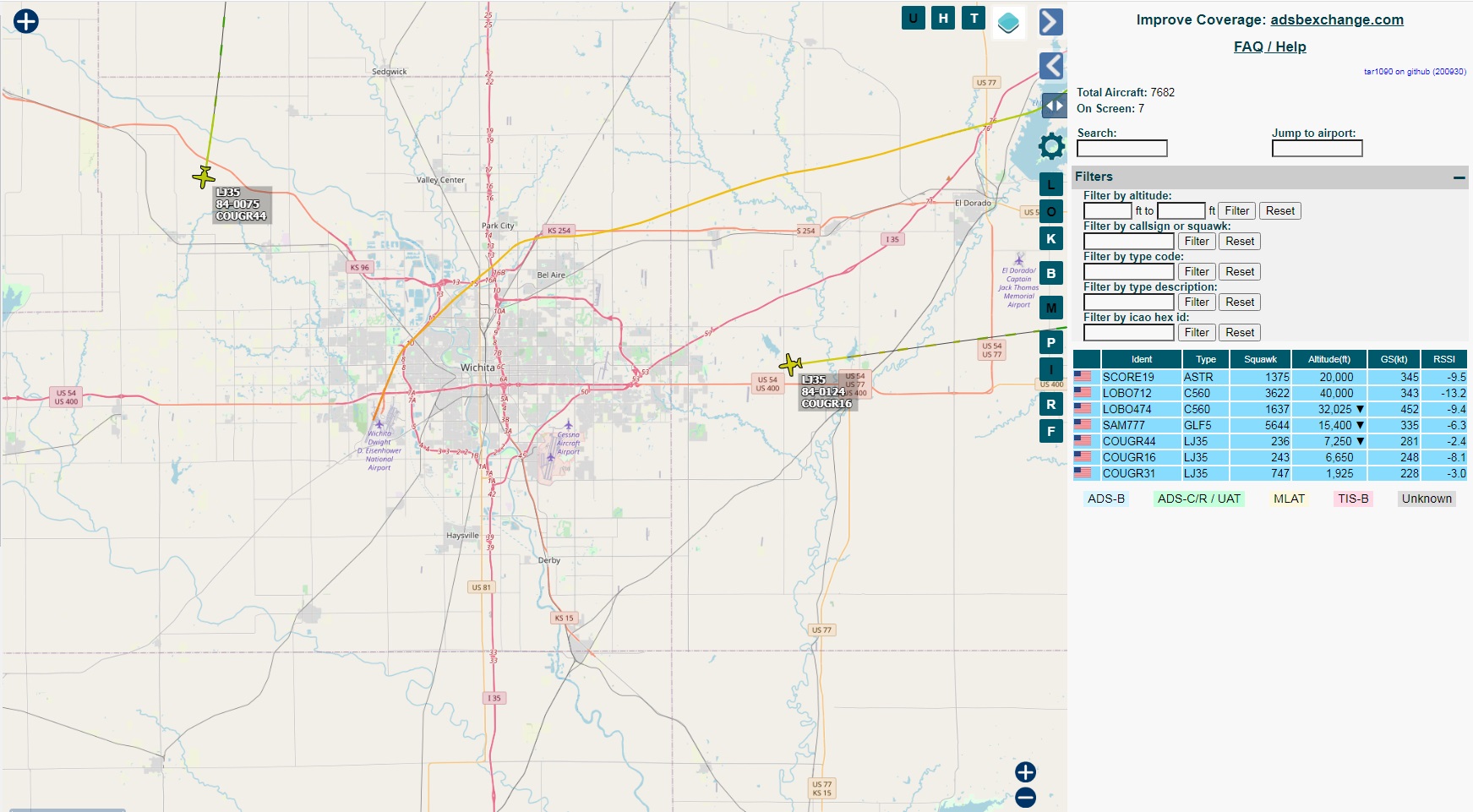The width and height of the screenshot is (1473, 812).
Task: Focus the type description filter field
Action: click(x=1129, y=302)
